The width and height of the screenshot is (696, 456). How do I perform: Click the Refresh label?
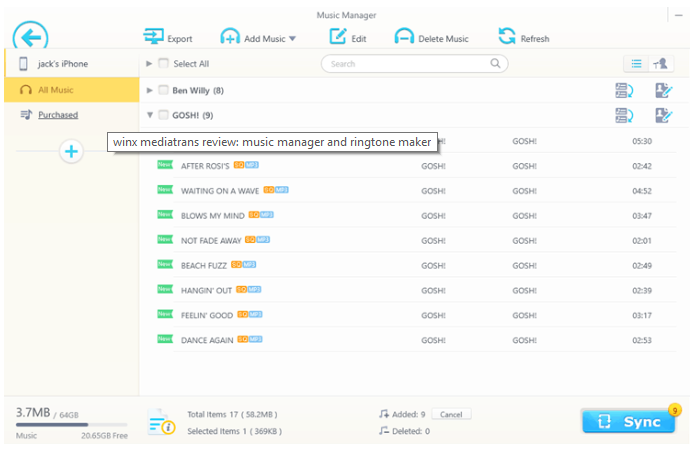(535, 39)
